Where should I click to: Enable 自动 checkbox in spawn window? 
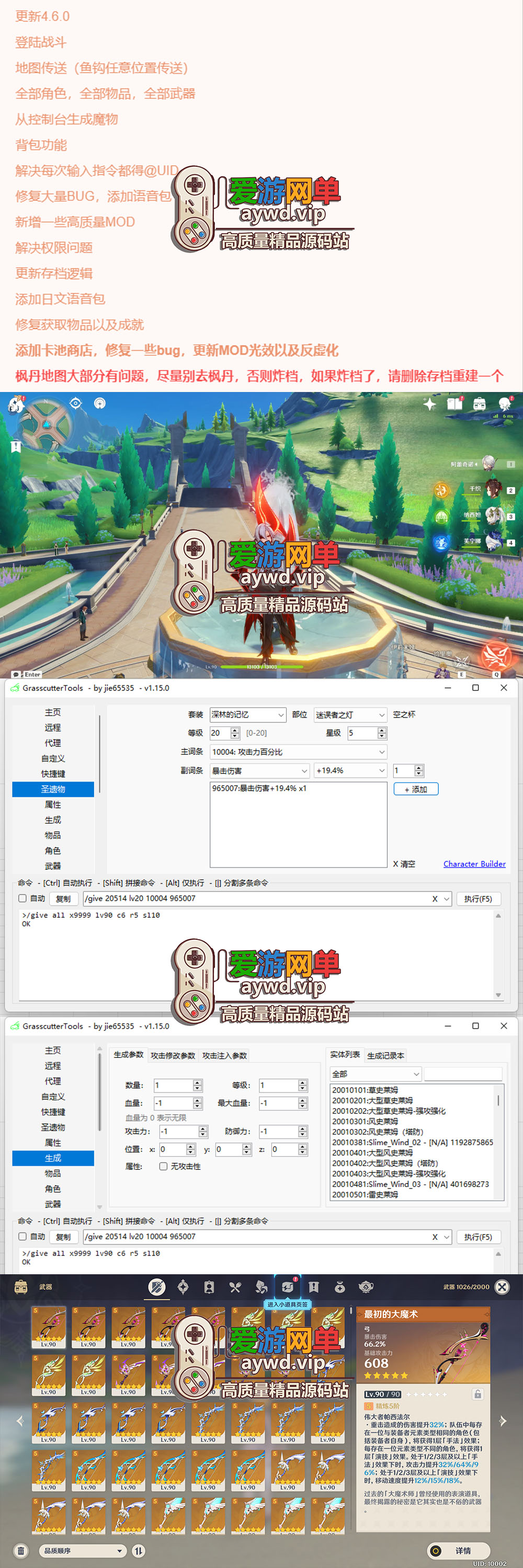pyautogui.click(x=22, y=1236)
